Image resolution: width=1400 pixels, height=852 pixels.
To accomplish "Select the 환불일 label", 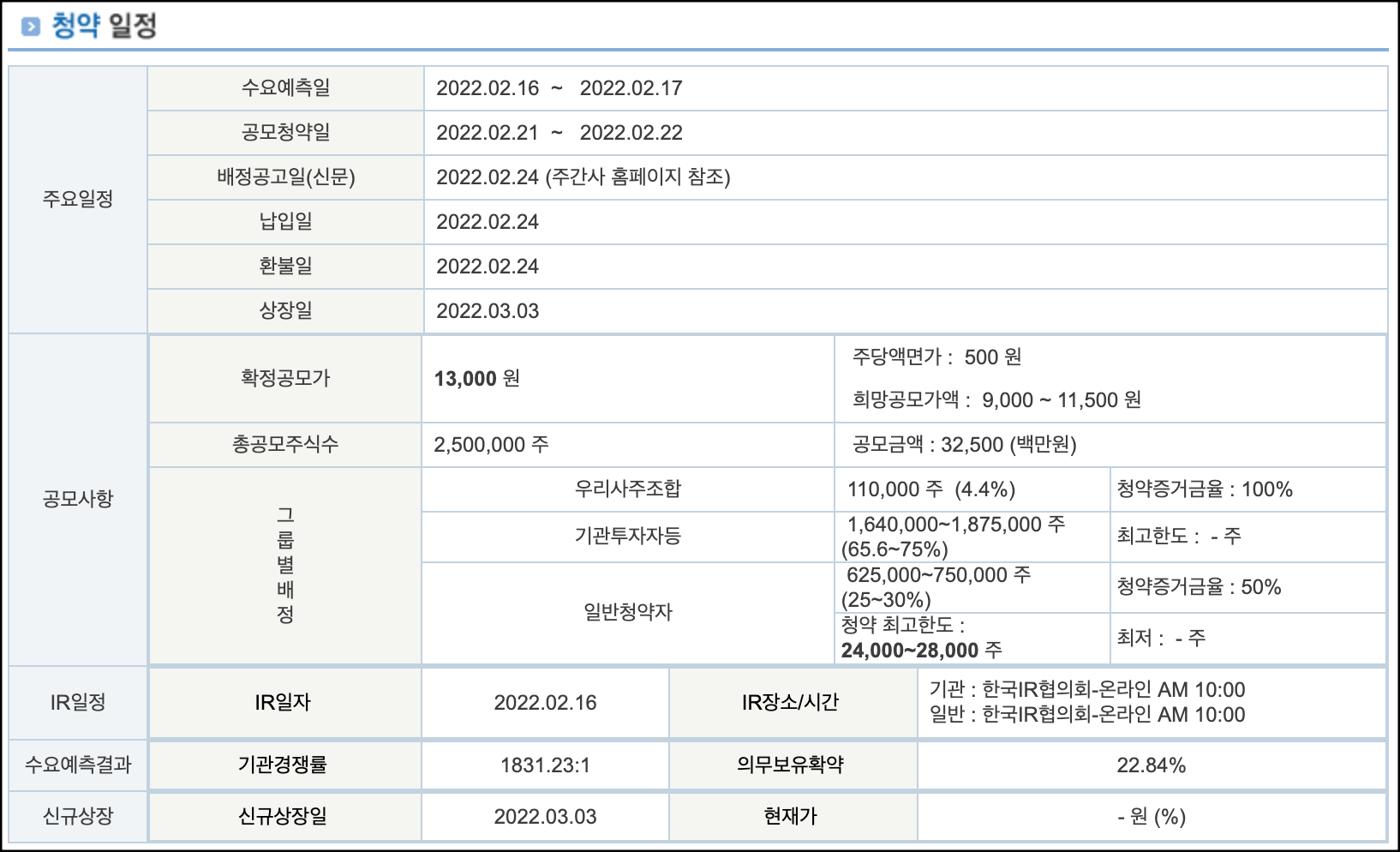I will (x=285, y=266).
